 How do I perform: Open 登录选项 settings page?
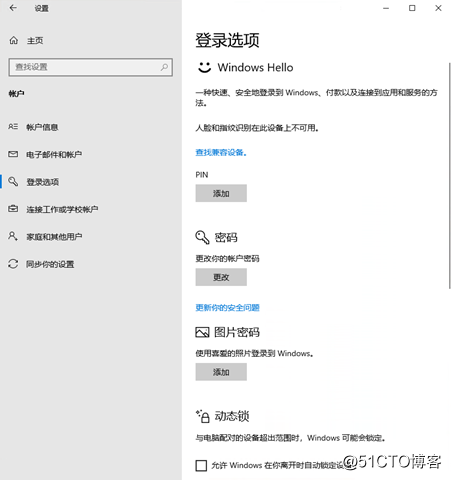[43, 182]
